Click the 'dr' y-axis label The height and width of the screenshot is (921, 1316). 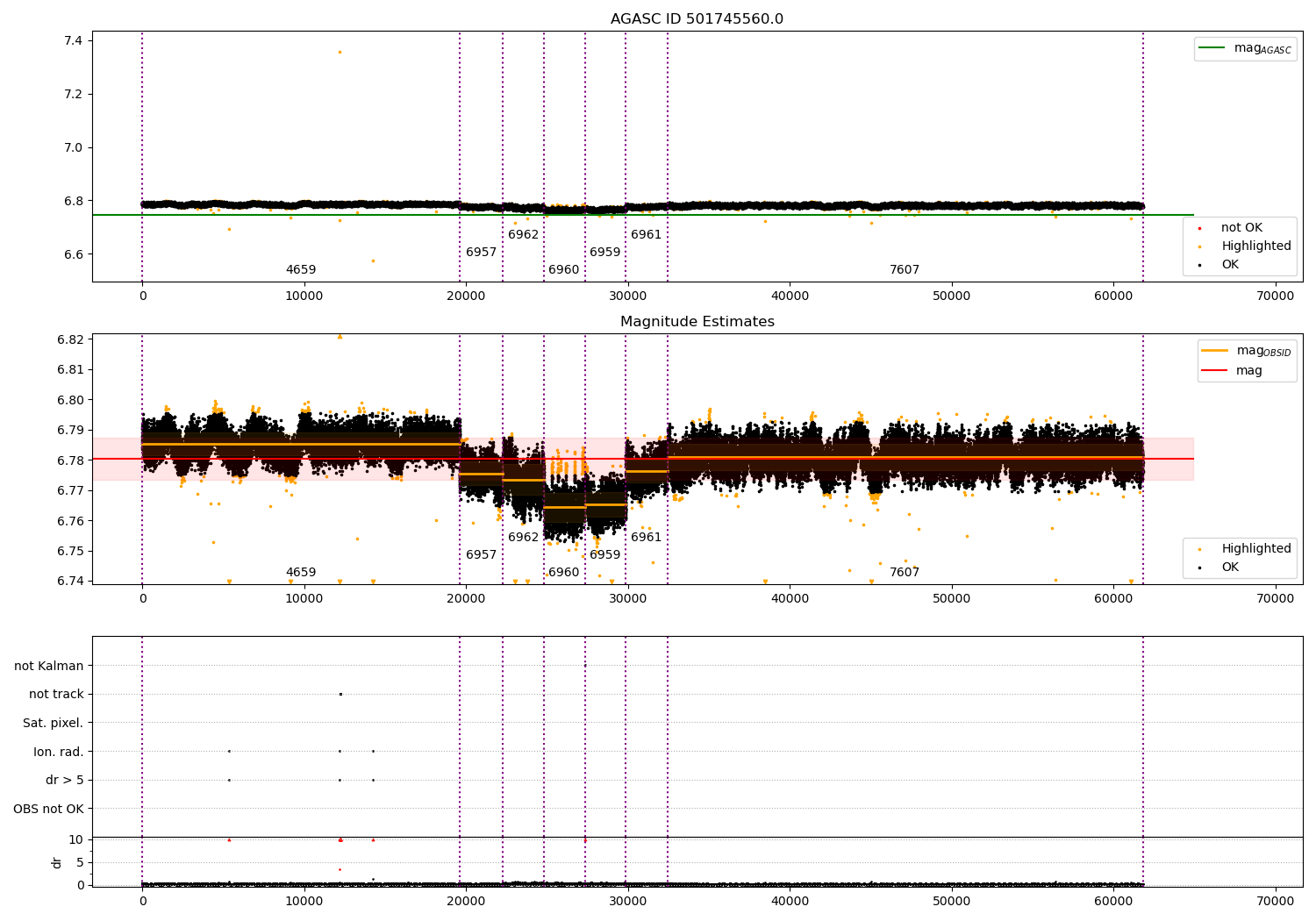(x=57, y=862)
